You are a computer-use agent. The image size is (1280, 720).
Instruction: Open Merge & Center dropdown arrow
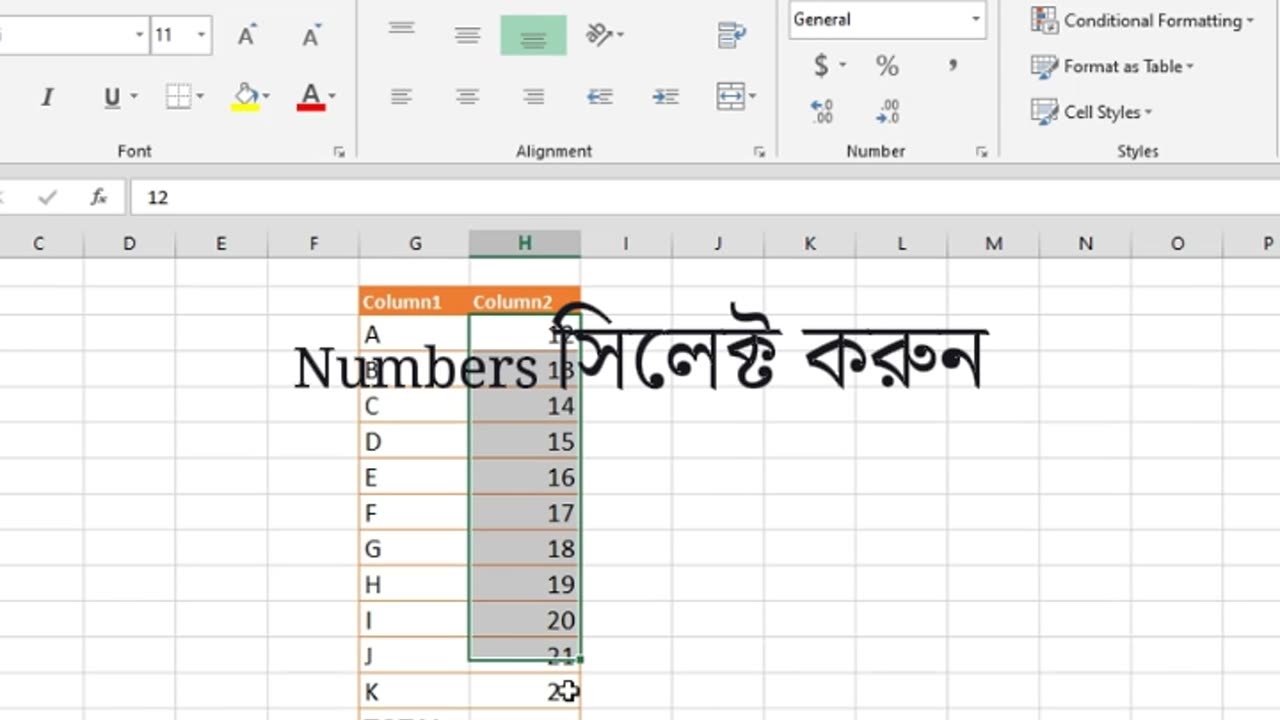tap(752, 97)
